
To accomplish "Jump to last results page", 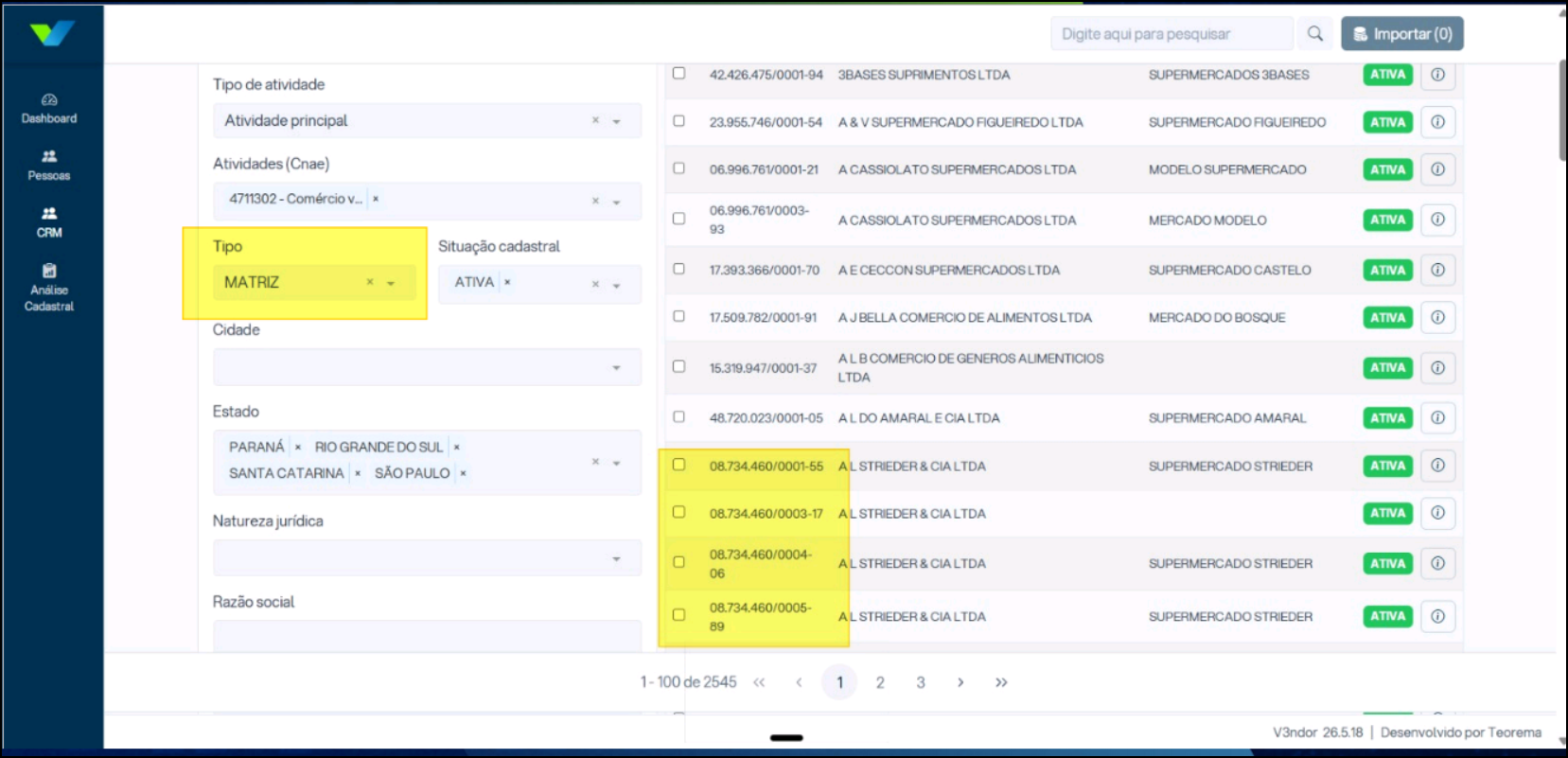I will [x=1001, y=682].
